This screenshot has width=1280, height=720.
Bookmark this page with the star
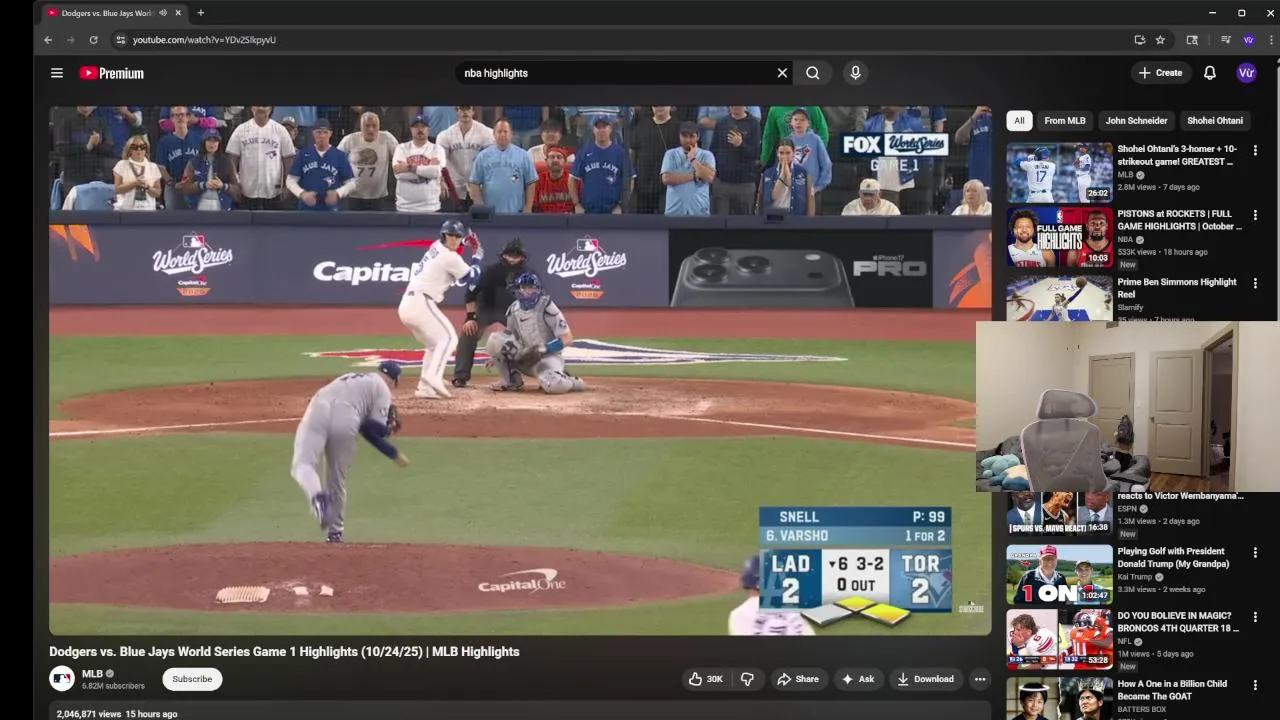point(1160,40)
